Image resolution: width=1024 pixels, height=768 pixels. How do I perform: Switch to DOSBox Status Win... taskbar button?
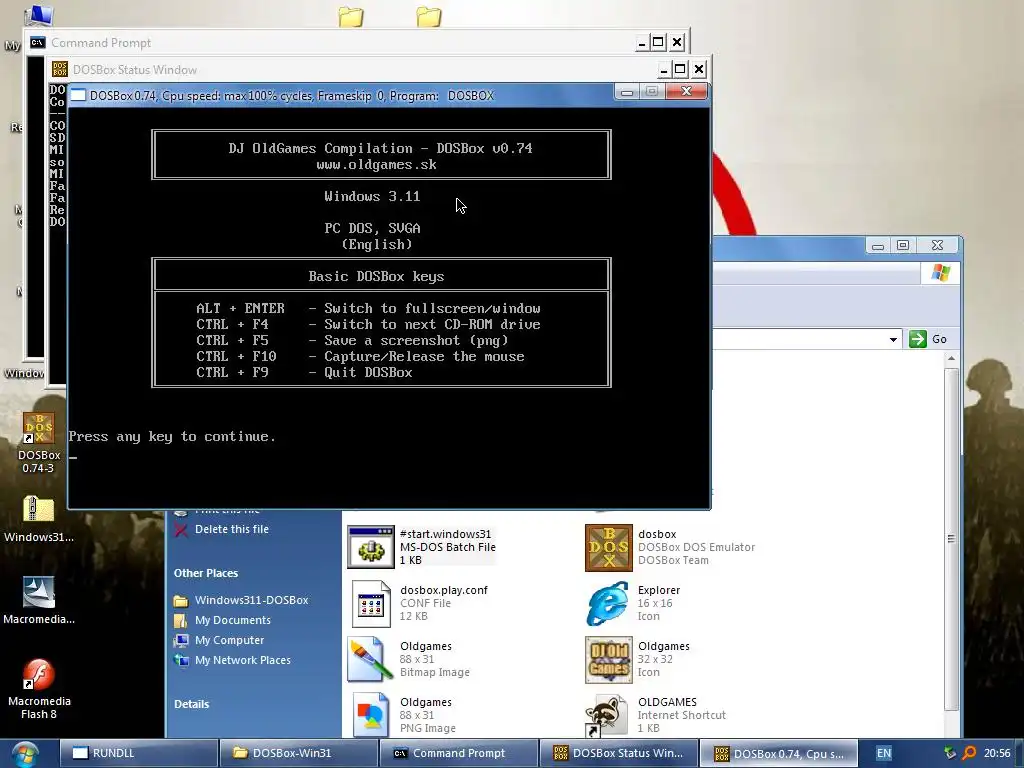click(x=618, y=753)
